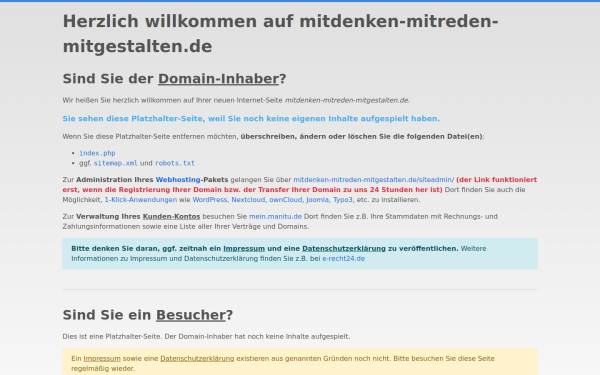Open the index.php file link
Screen dimensions: 600x375
coord(97,153)
